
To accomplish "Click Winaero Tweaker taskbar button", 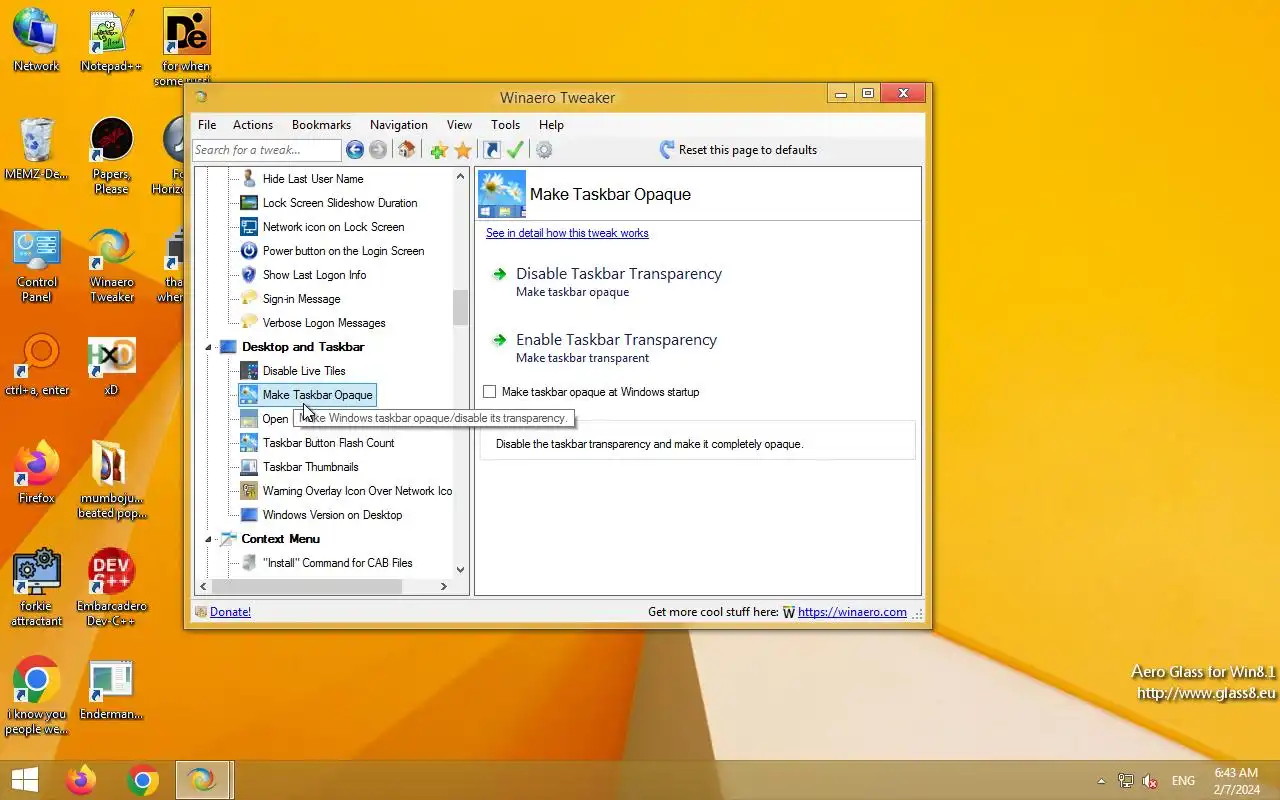I will 203,780.
